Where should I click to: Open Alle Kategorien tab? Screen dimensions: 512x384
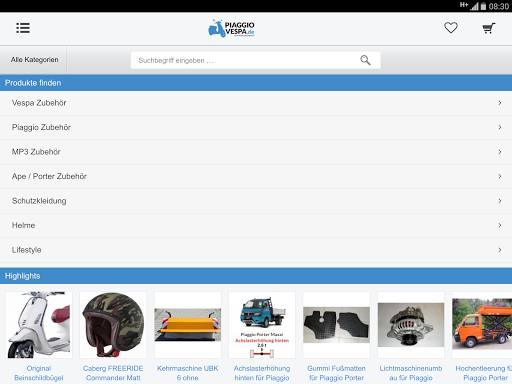(34, 60)
